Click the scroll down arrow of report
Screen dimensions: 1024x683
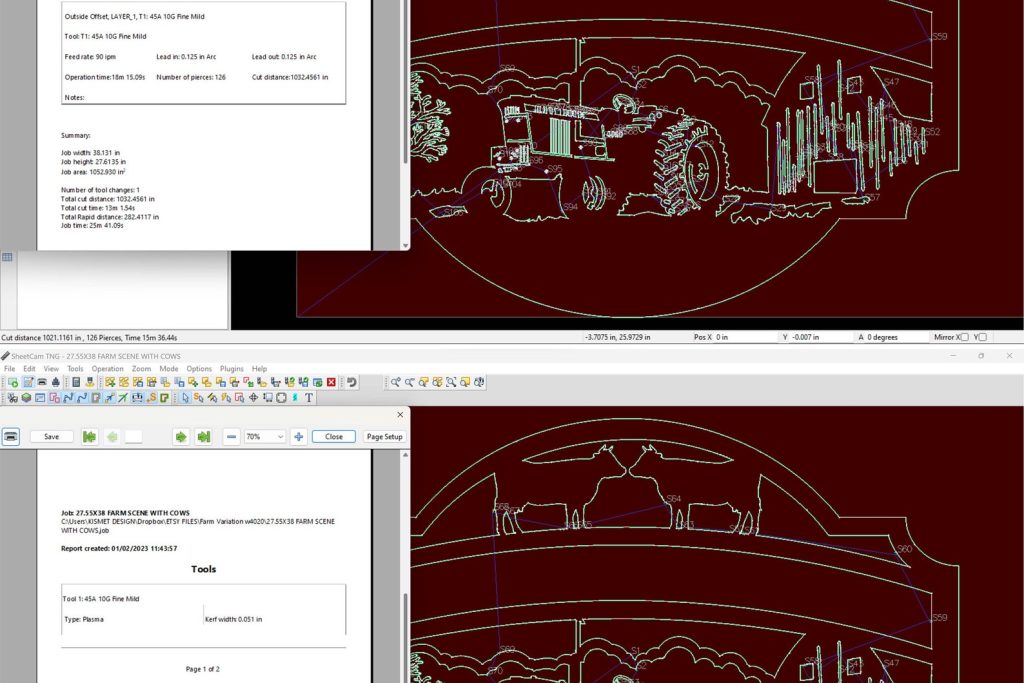405,245
